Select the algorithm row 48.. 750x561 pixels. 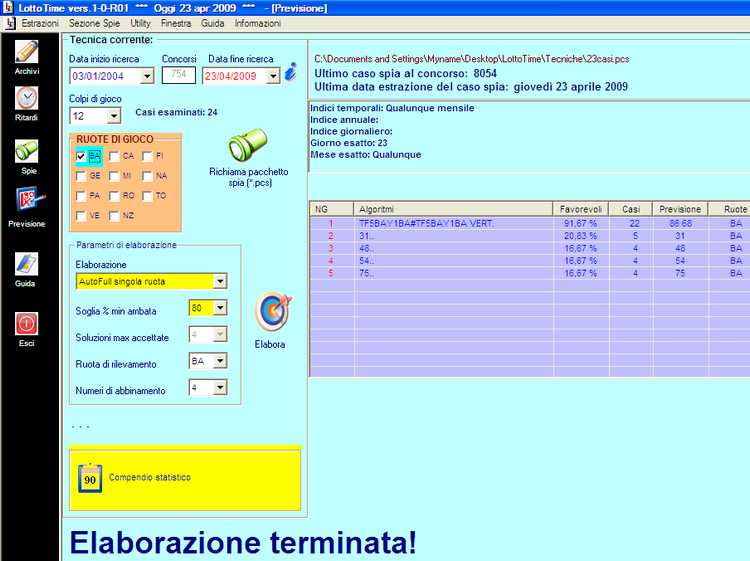(x=530, y=248)
